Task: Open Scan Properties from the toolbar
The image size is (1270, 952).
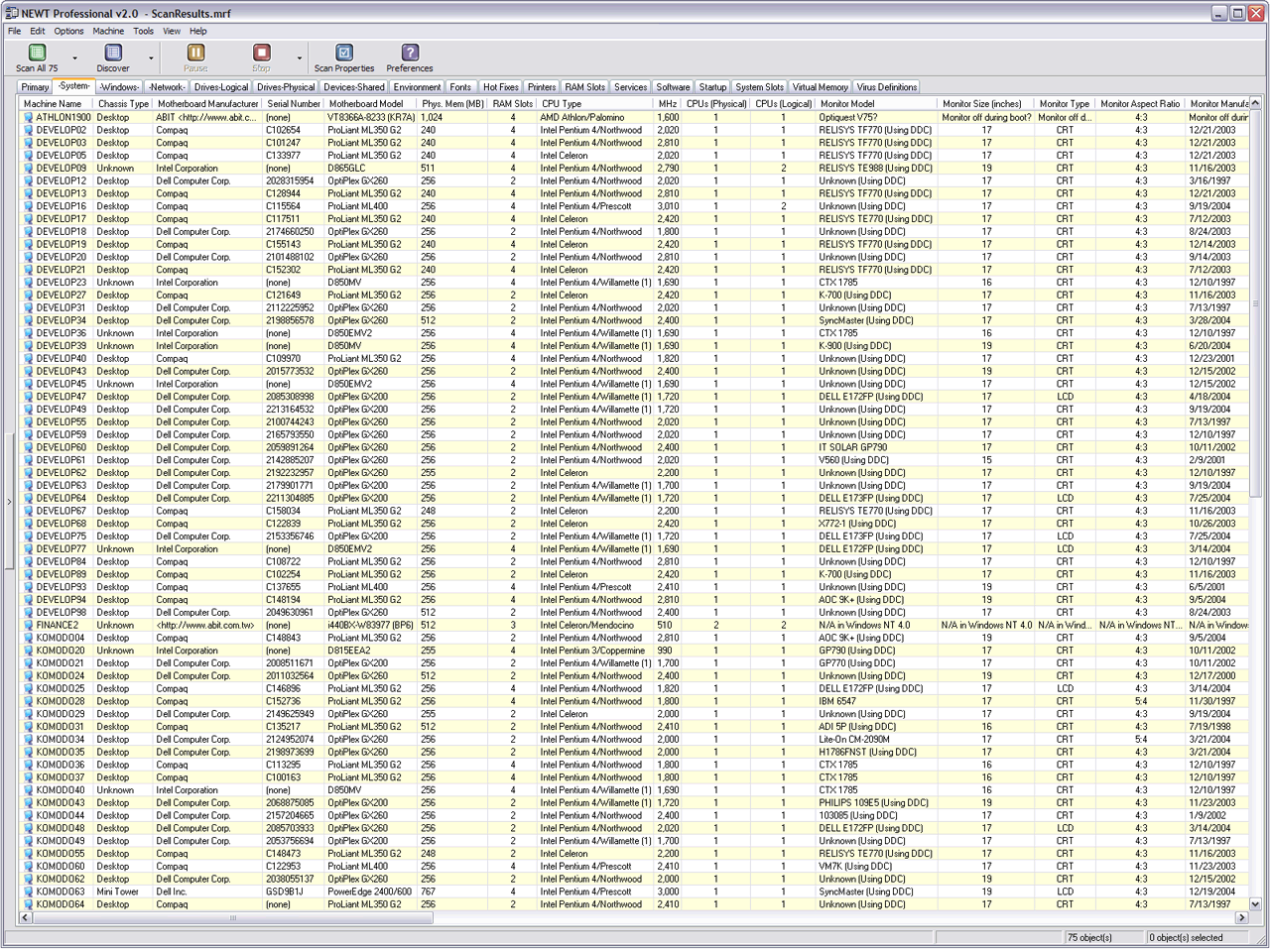Action: tap(343, 54)
